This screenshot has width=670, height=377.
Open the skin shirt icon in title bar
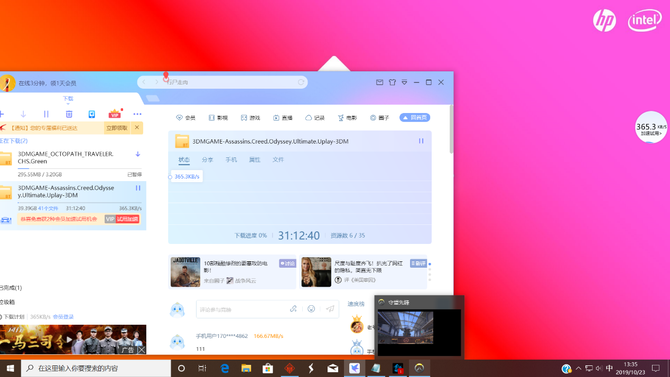tap(392, 82)
